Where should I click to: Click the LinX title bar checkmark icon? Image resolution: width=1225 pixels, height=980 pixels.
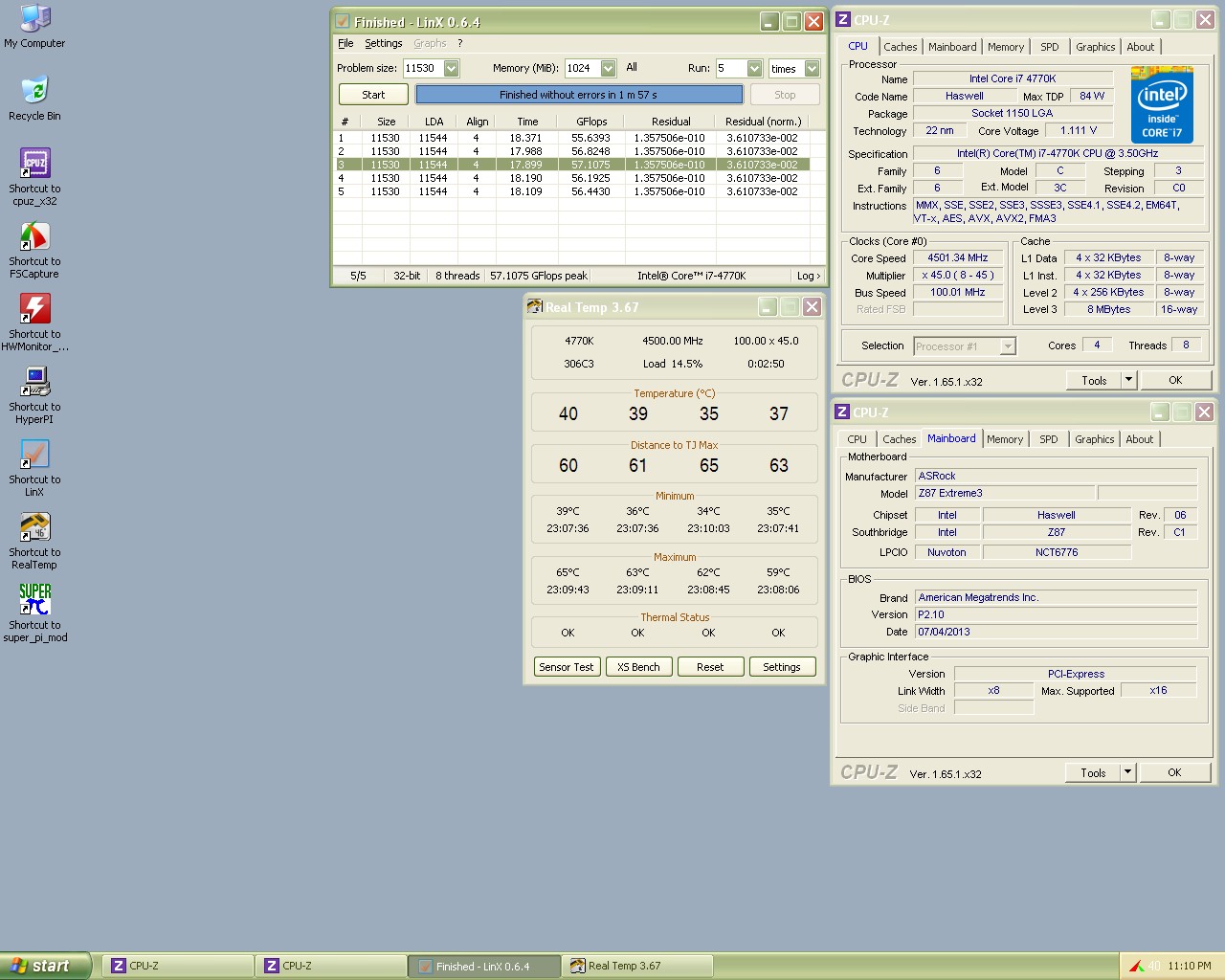342,21
